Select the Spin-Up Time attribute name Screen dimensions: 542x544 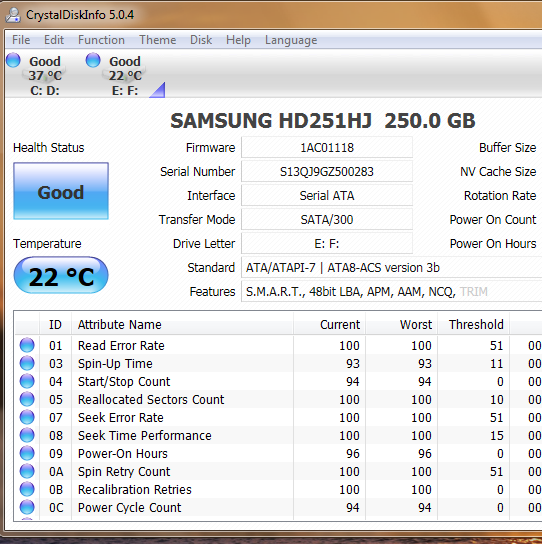pyautogui.click(x=115, y=364)
